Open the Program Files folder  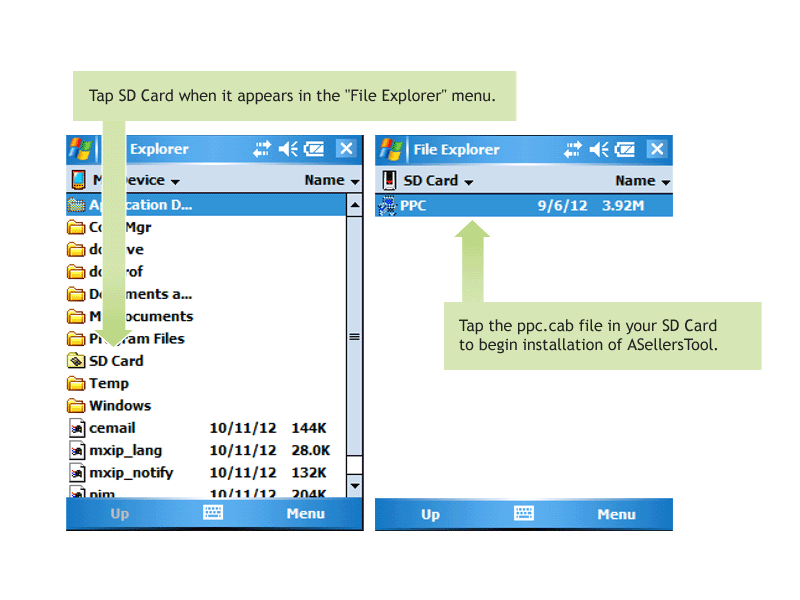click(x=126, y=339)
